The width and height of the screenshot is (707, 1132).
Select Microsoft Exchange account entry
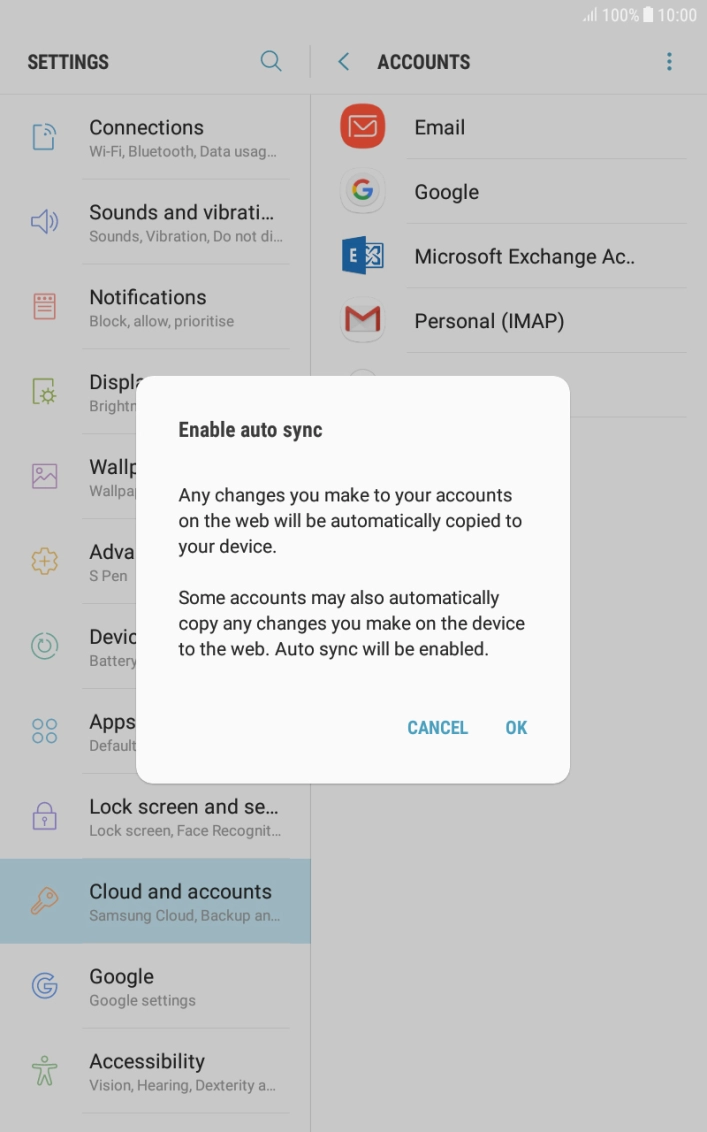coord(524,257)
